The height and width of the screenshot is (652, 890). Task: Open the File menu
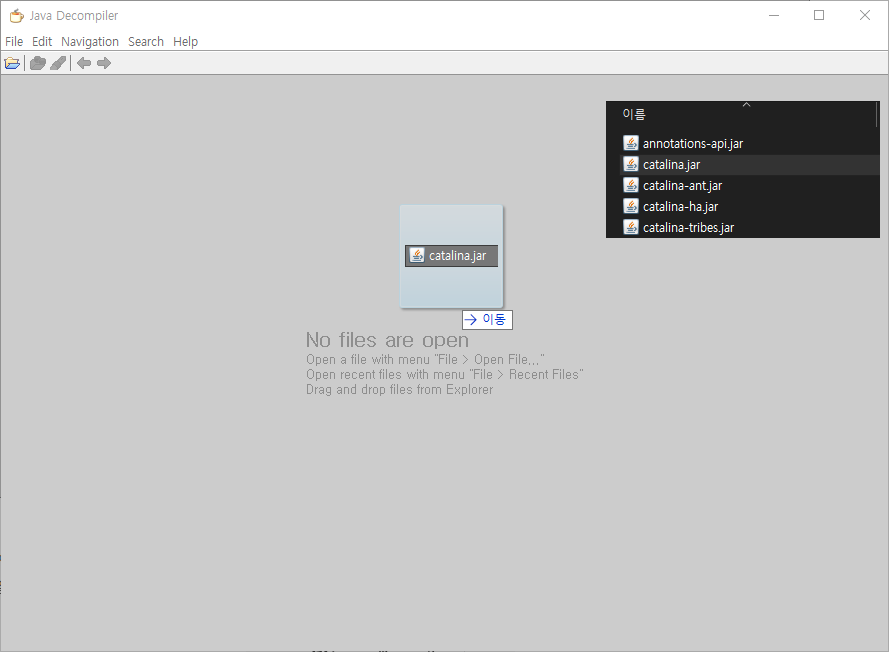click(14, 41)
